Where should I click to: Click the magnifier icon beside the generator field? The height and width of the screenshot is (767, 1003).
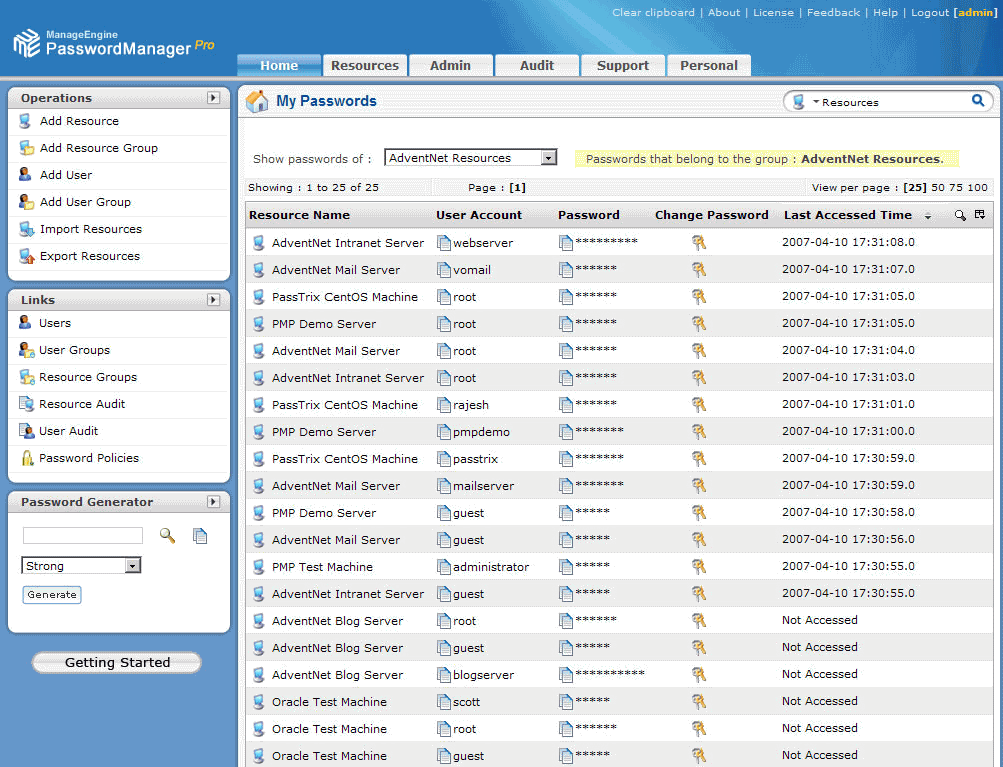(167, 536)
